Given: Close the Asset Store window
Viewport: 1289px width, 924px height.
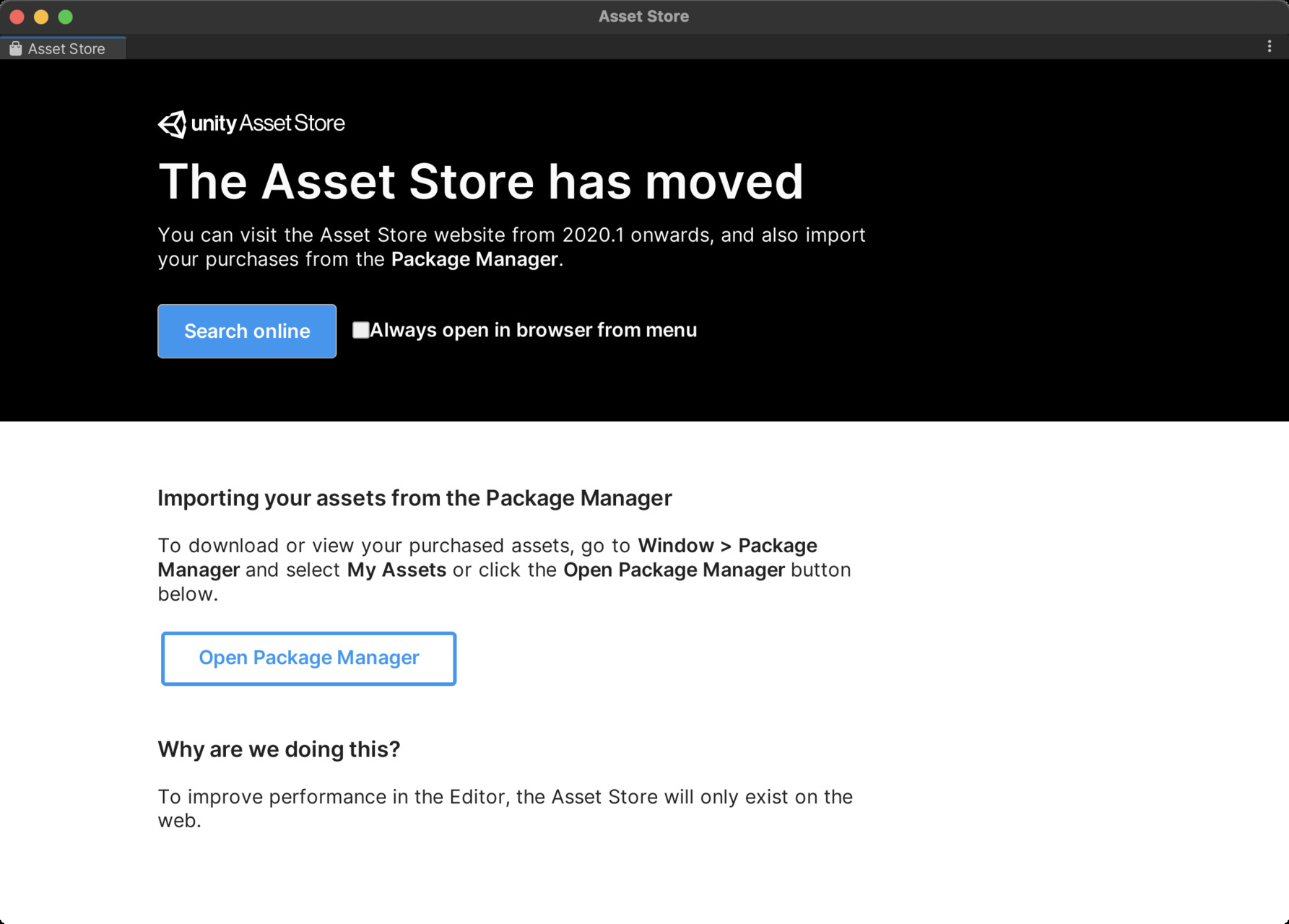Looking at the screenshot, I should (17, 17).
